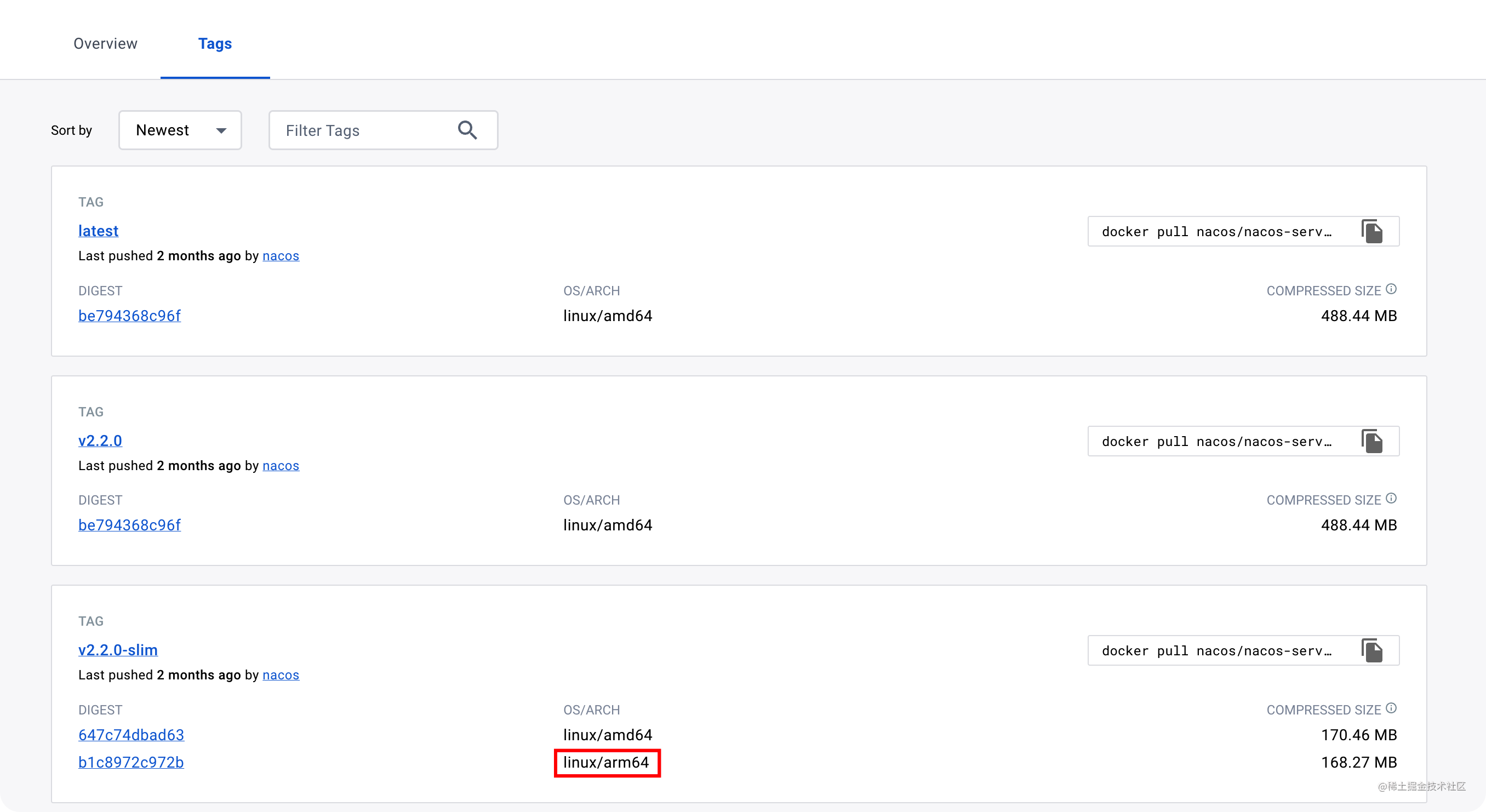Click the search magnifier in Filter Tags
The width and height of the screenshot is (1486, 812).
click(x=467, y=130)
